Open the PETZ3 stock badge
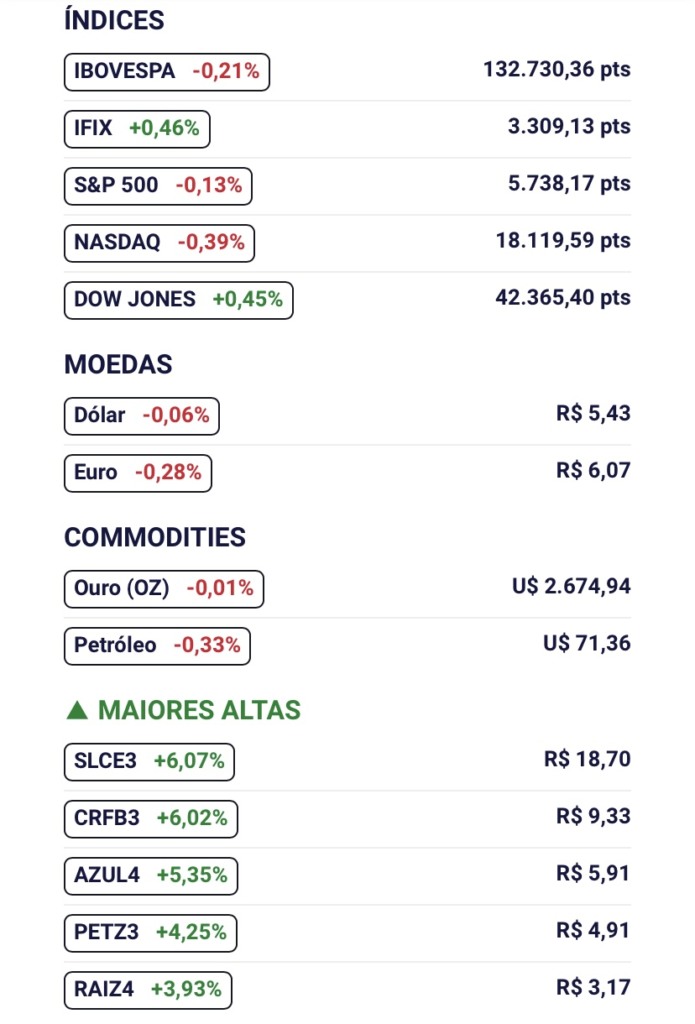The image size is (695, 1024). coord(151,932)
